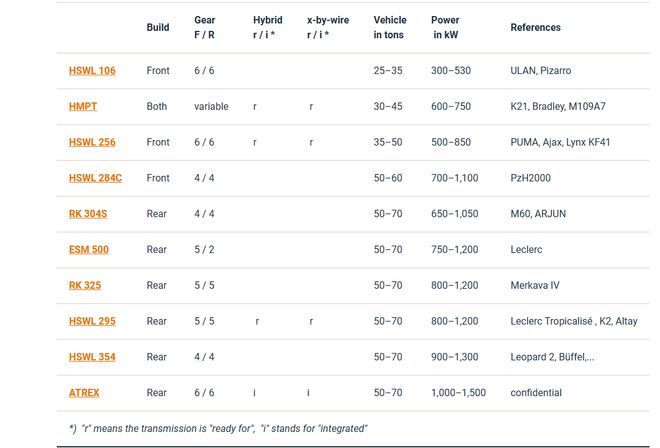Click the "confidential" reference cell for ATREX
Viewport: 660px width, 448px height.
[x=536, y=393]
